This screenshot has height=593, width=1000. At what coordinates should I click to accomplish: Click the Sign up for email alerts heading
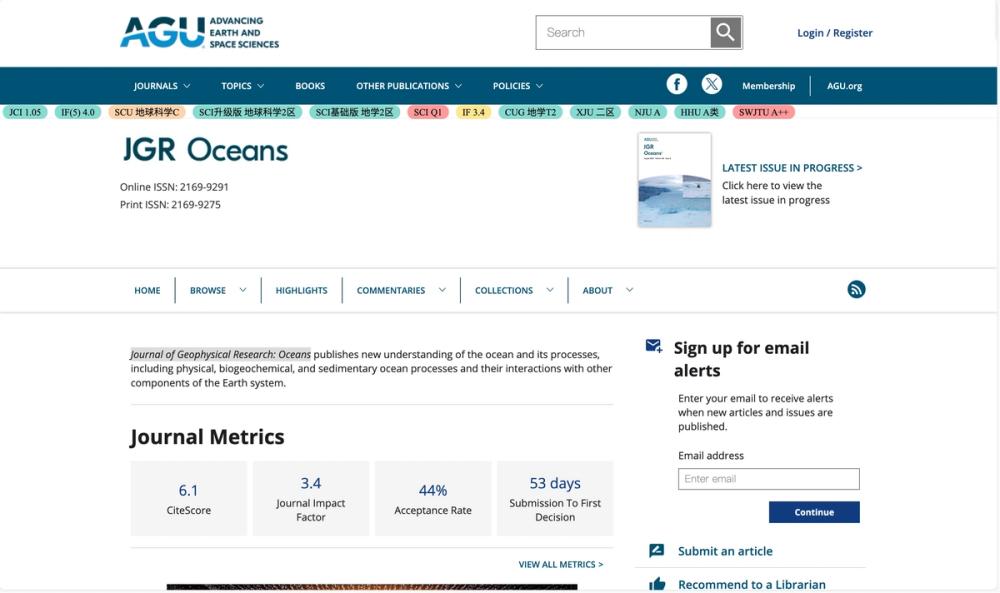click(x=741, y=359)
